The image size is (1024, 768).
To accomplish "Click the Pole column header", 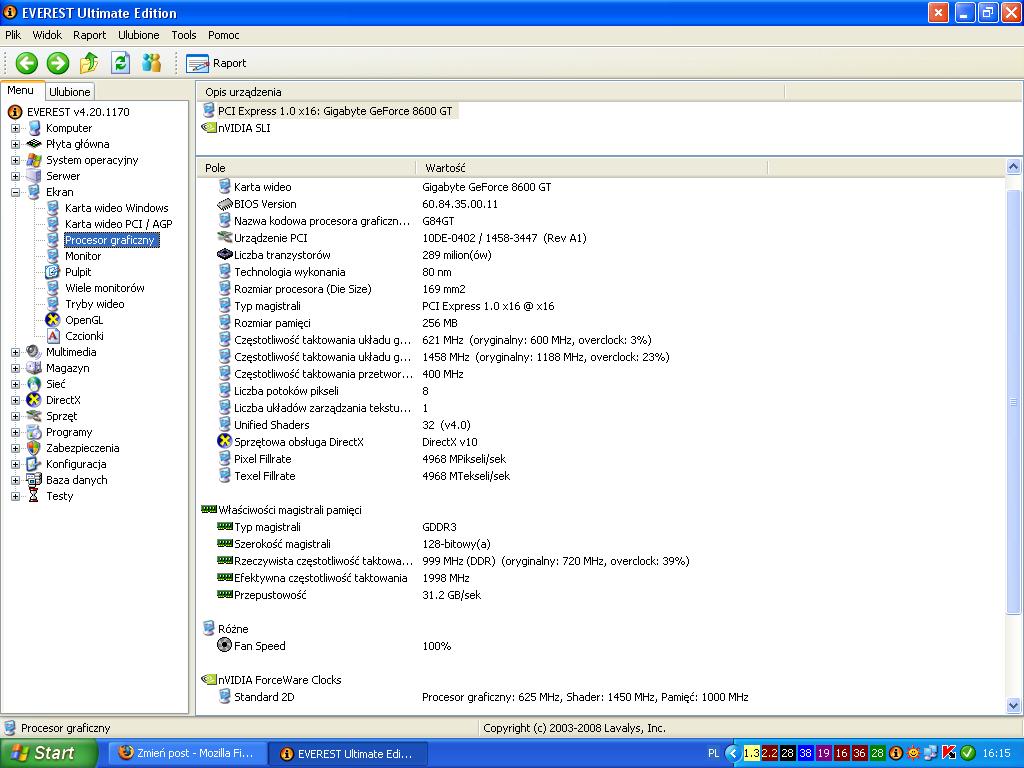I will click(x=306, y=168).
